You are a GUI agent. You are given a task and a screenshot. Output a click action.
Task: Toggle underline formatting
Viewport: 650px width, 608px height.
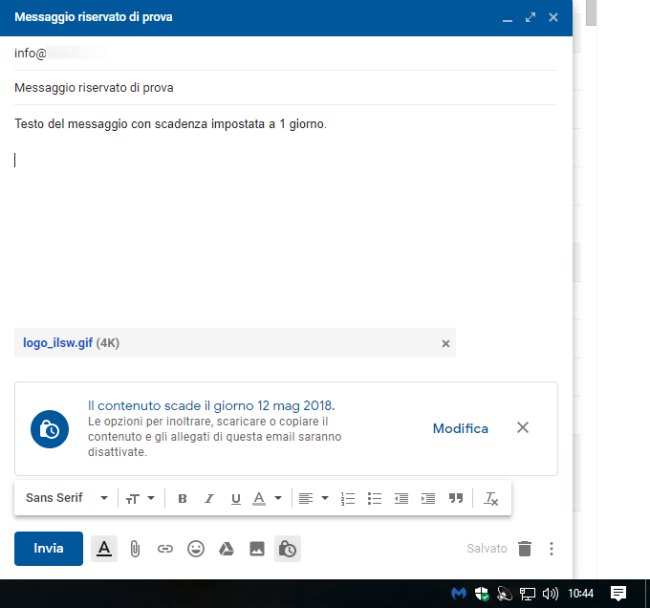[x=235, y=498]
